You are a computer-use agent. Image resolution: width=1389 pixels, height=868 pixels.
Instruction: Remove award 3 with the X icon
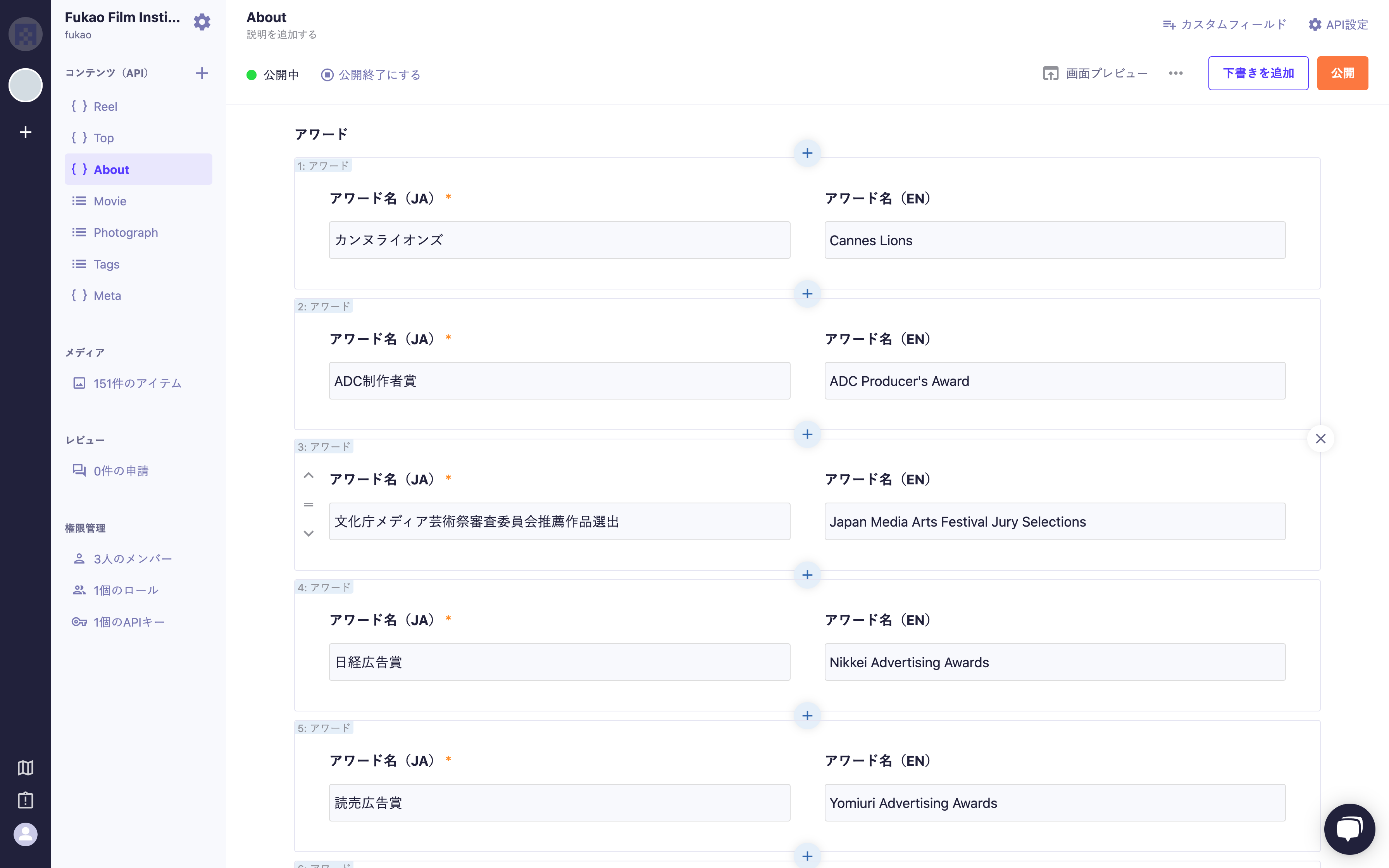pyautogui.click(x=1320, y=439)
